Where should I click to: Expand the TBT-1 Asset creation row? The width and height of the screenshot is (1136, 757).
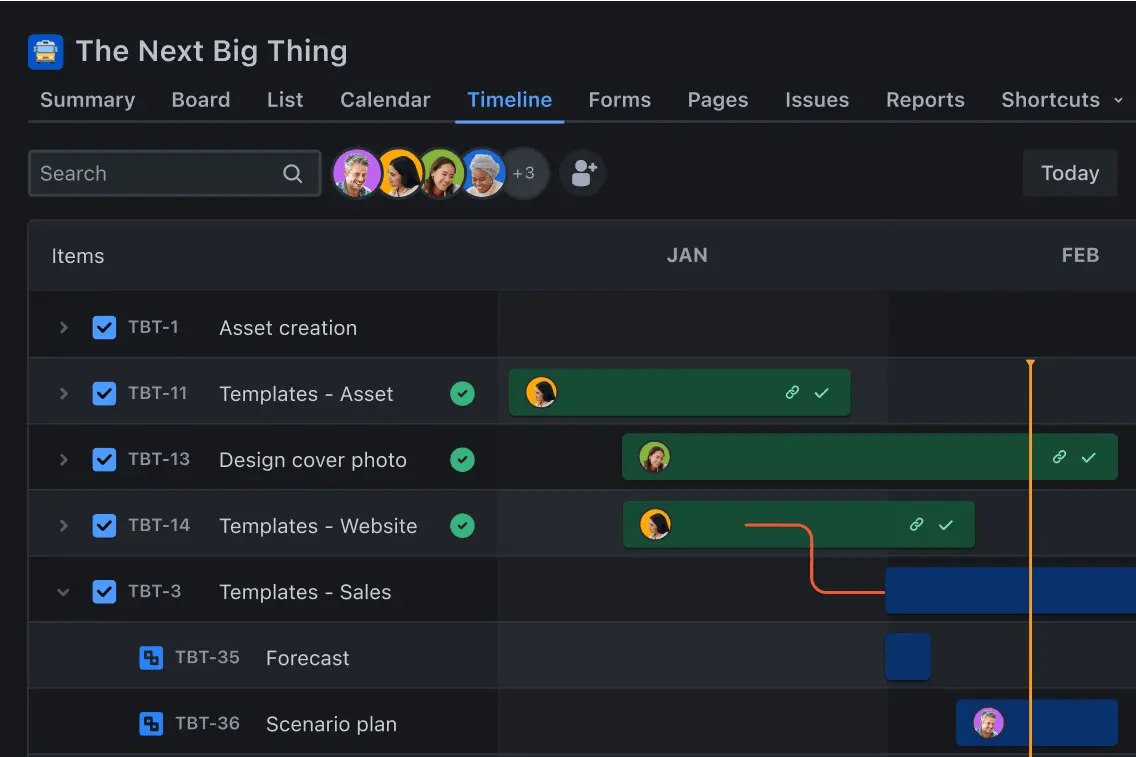pos(63,327)
